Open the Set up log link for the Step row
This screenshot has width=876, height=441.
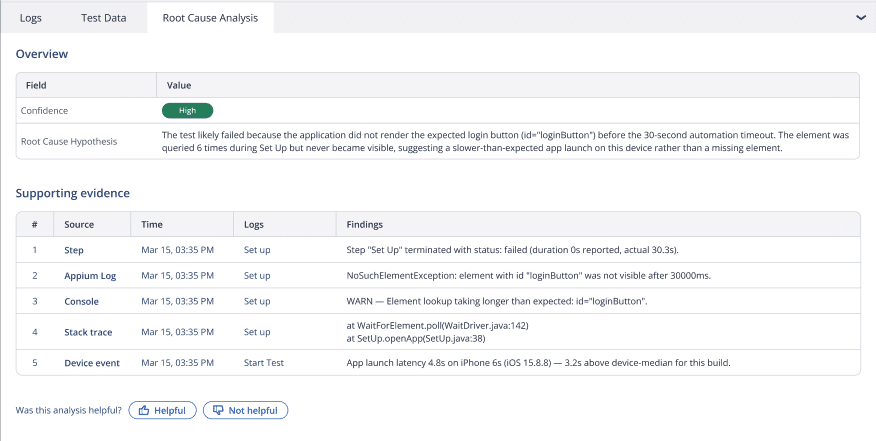(x=257, y=250)
